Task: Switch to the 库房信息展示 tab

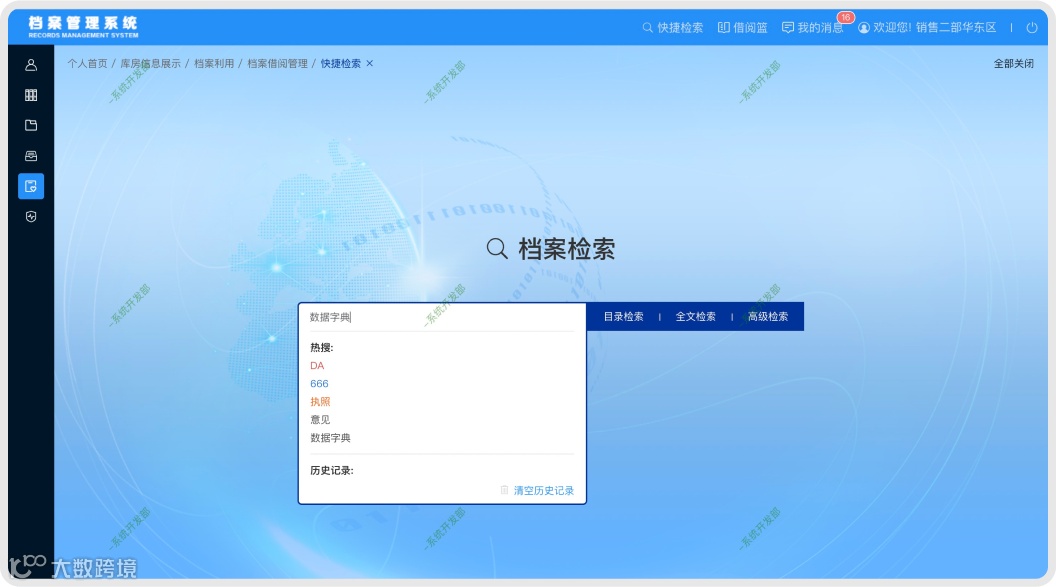Action: coord(150,63)
